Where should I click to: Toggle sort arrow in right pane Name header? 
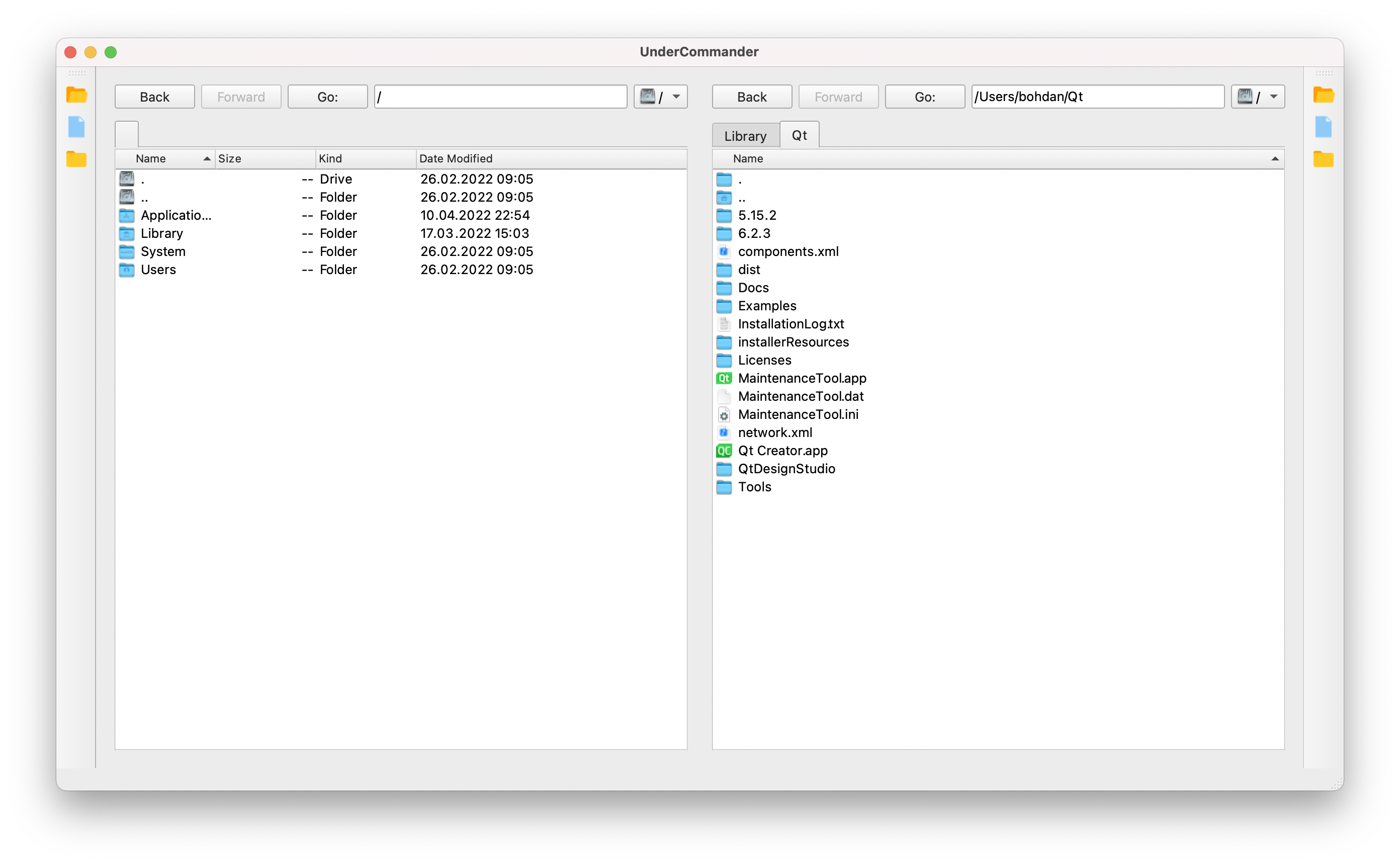click(x=1274, y=159)
